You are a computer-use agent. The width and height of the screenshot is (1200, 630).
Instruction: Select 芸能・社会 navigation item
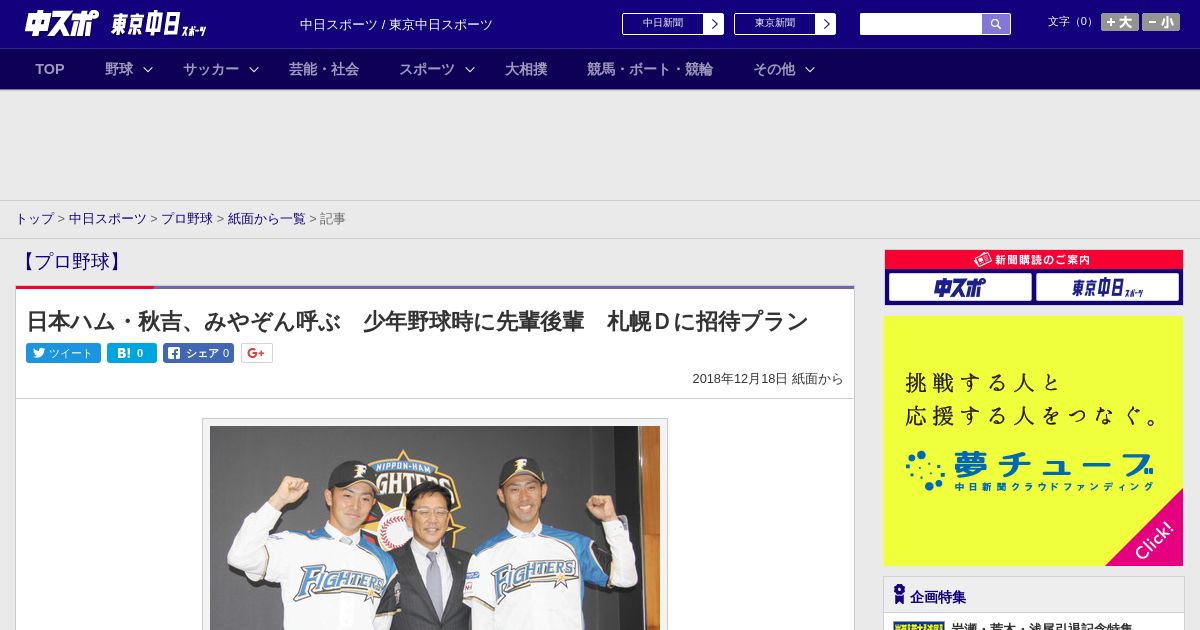324,69
